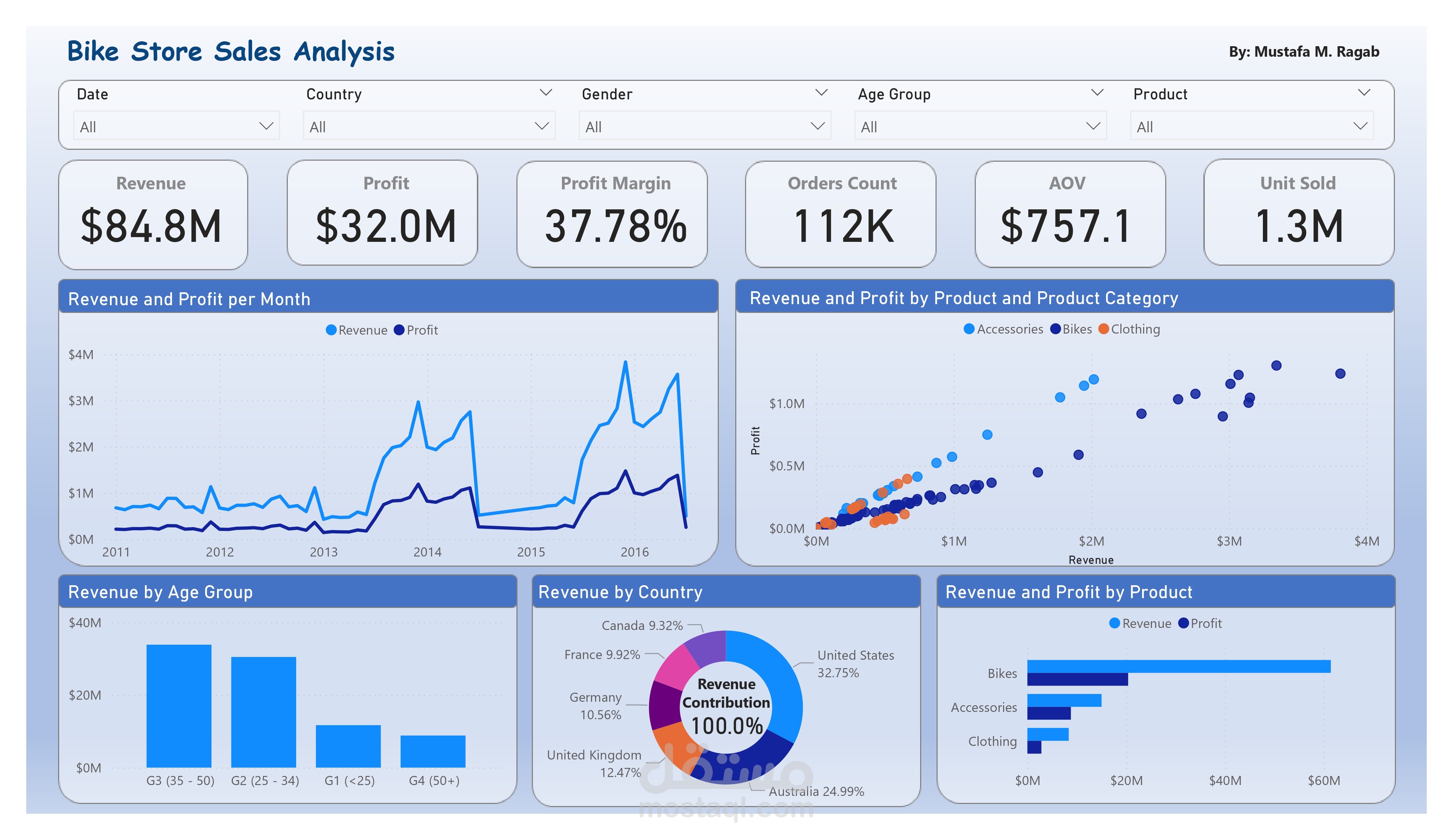
Task: Click the Accessories legend marker in scatter chart
Action: click(969, 329)
